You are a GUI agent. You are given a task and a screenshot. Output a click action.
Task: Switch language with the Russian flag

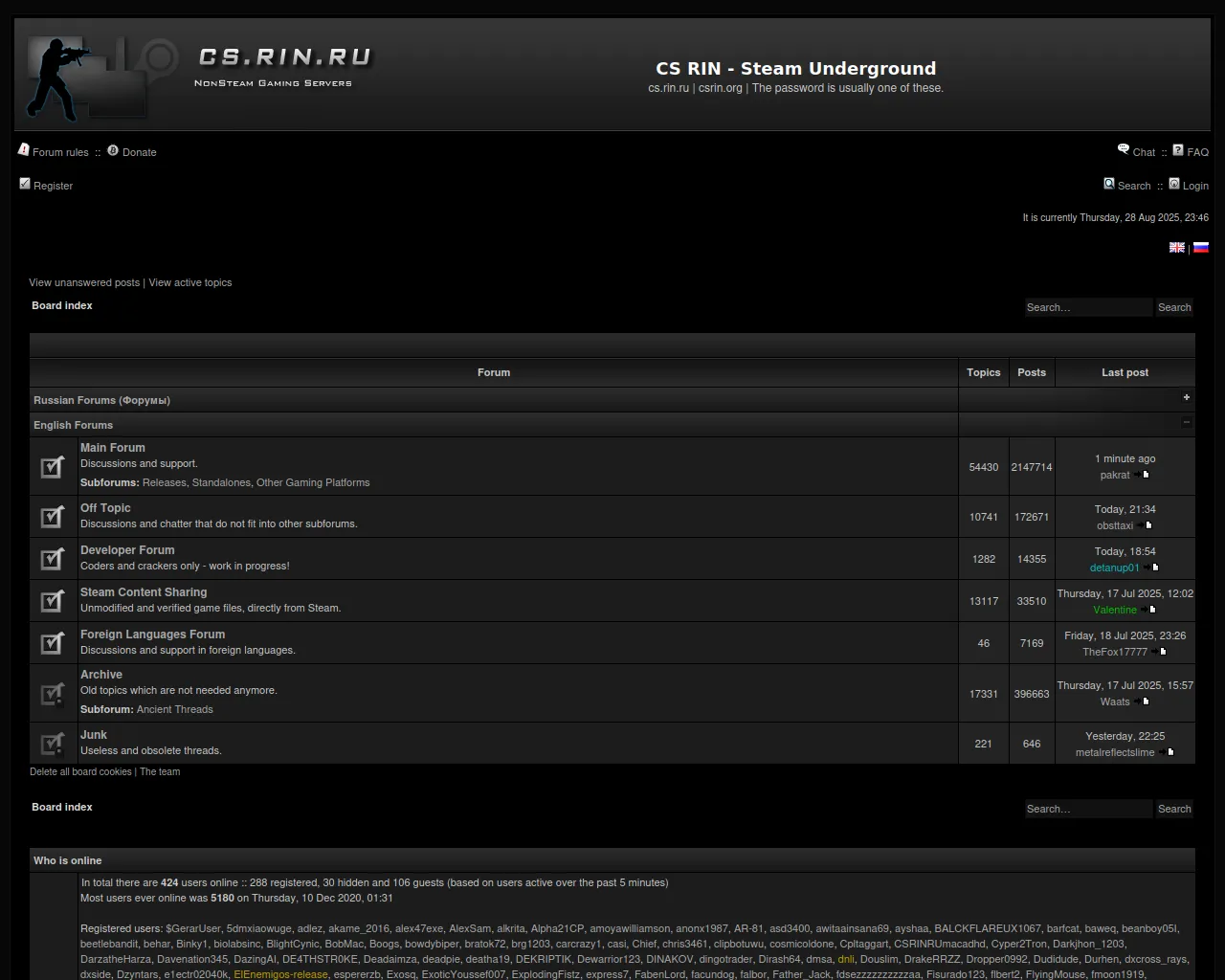coord(1201,247)
